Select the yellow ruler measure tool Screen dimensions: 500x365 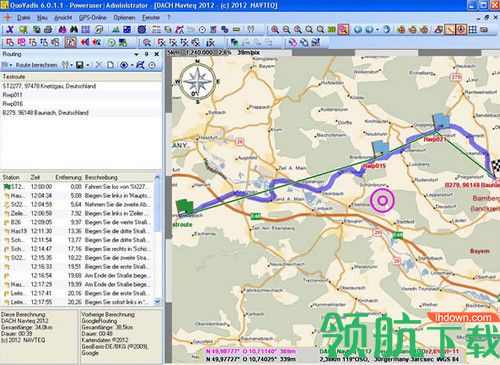coord(236,30)
